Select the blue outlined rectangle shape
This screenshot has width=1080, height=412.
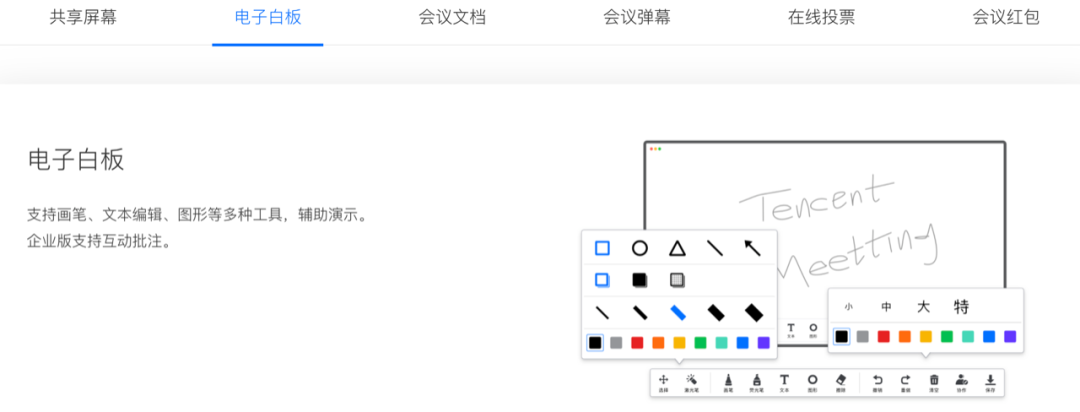tap(602, 248)
